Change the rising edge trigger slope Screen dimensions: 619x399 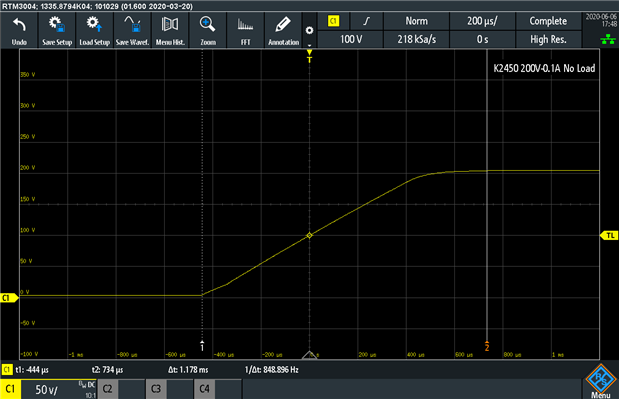point(367,21)
